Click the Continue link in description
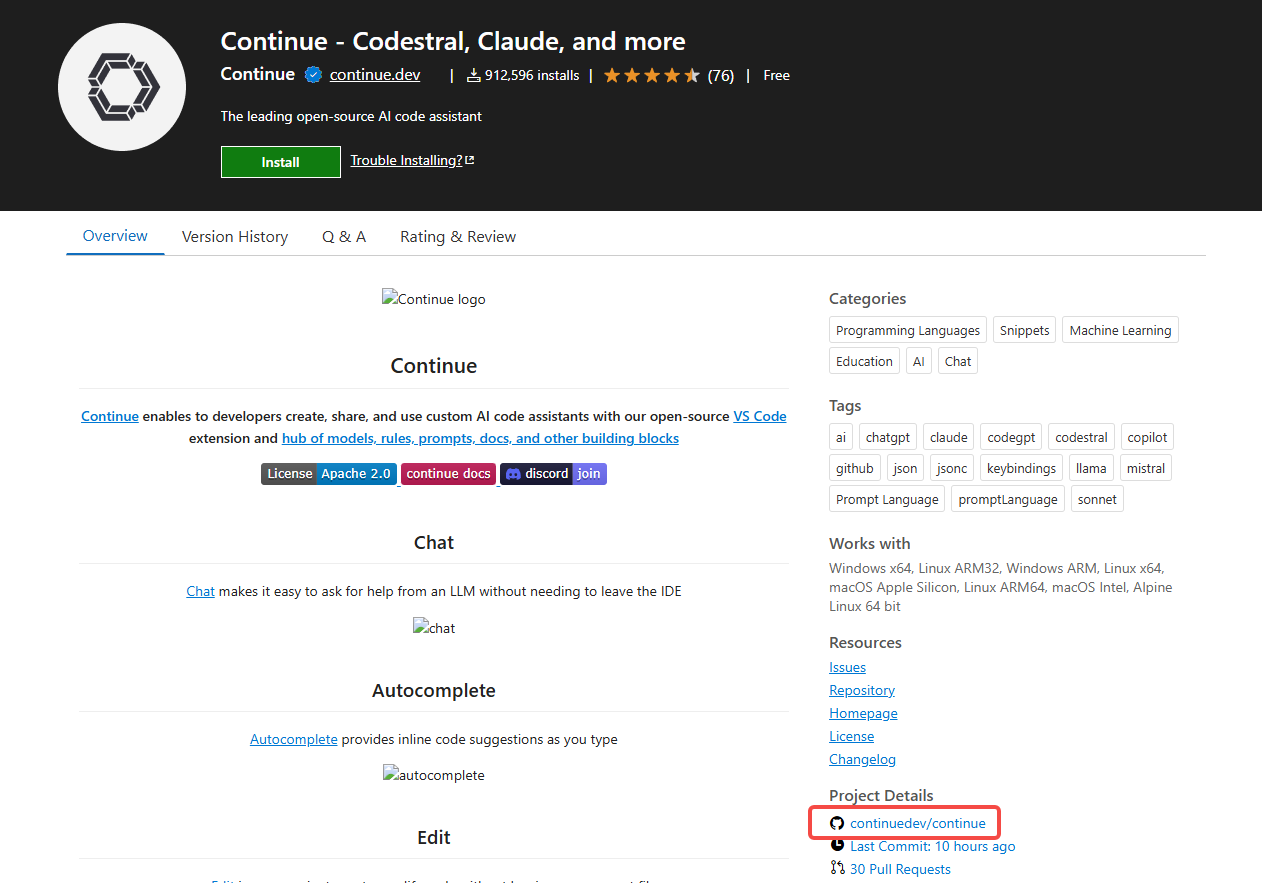This screenshot has width=1262, height=883. pyautogui.click(x=110, y=416)
